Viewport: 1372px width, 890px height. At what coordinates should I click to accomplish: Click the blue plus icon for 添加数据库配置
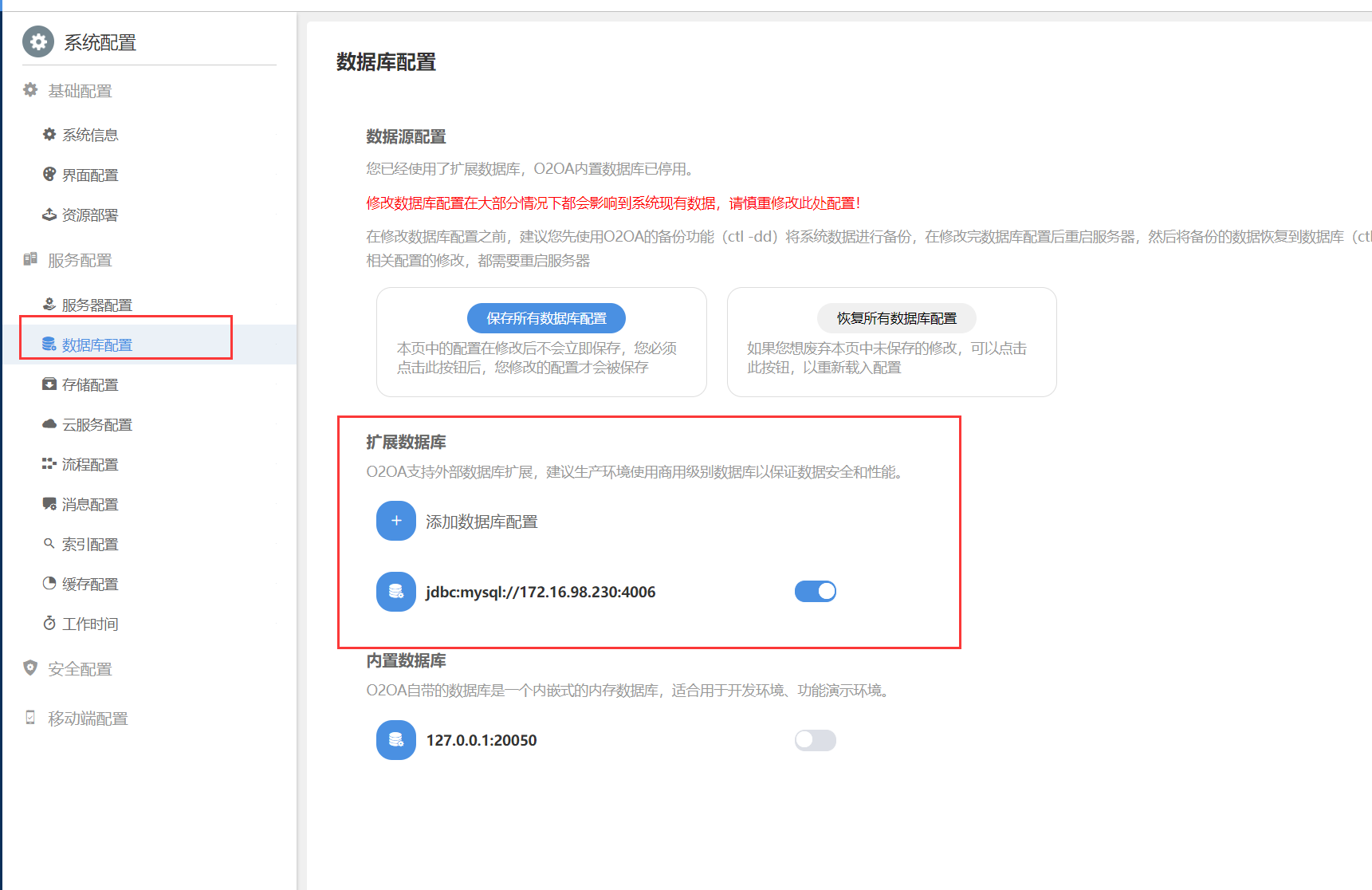396,521
